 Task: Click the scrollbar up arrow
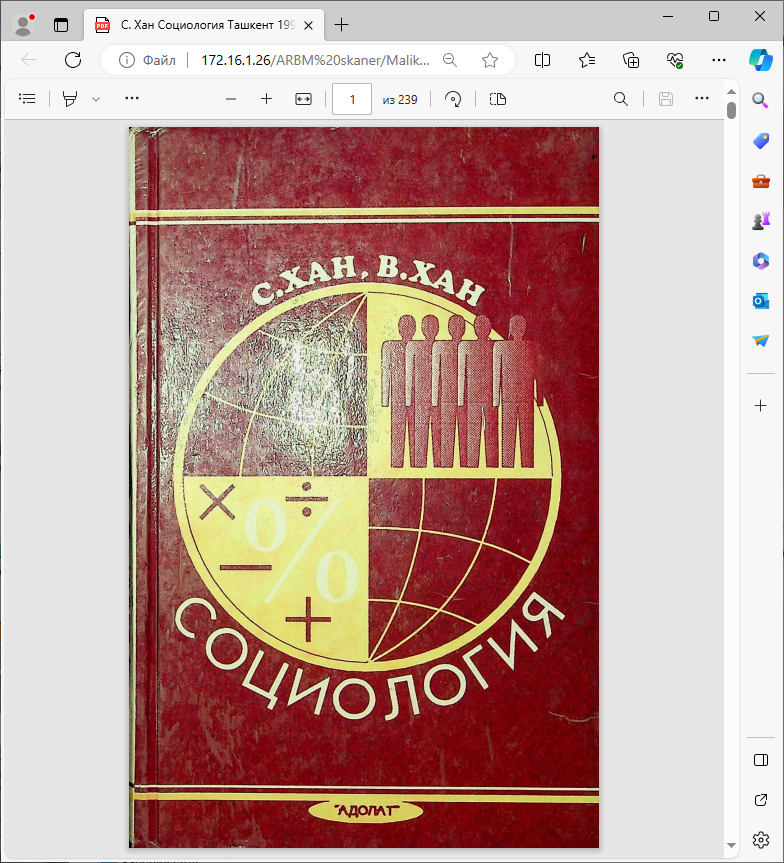click(x=731, y=91)
